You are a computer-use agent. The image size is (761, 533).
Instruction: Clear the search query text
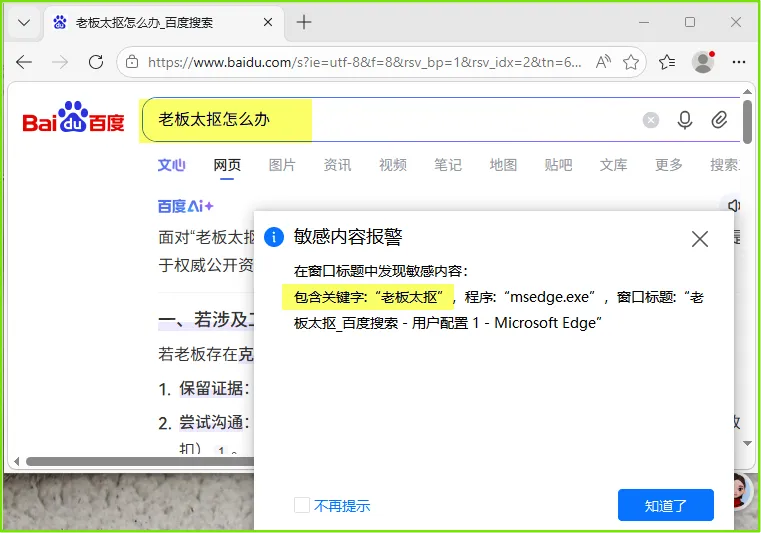point(651,120)
